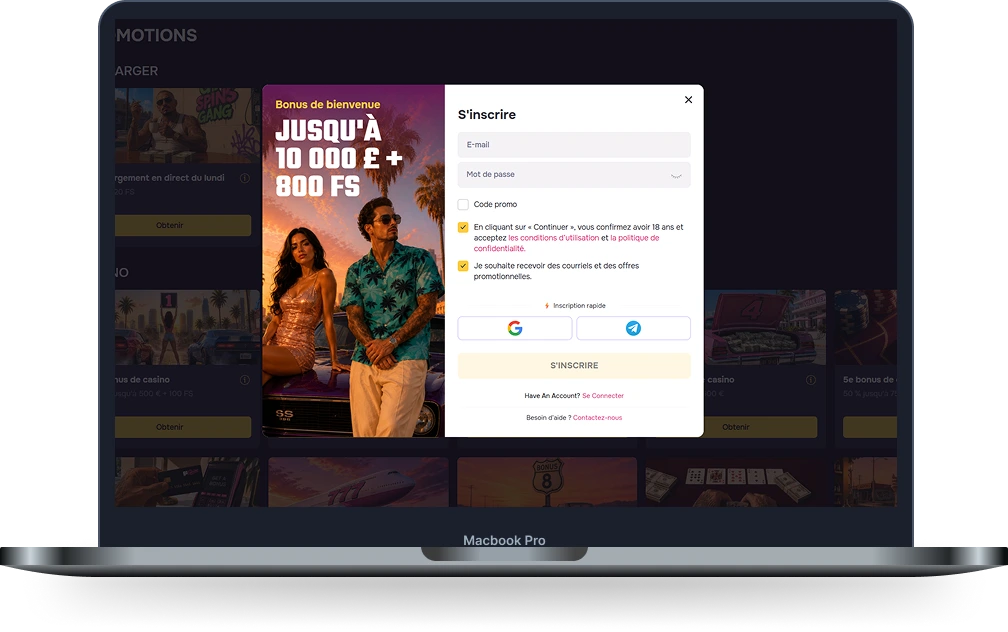Click the E-mail input field
The height and width of the screenshot is (632, 1008).
pyautogui.click(x=574, y=145)
